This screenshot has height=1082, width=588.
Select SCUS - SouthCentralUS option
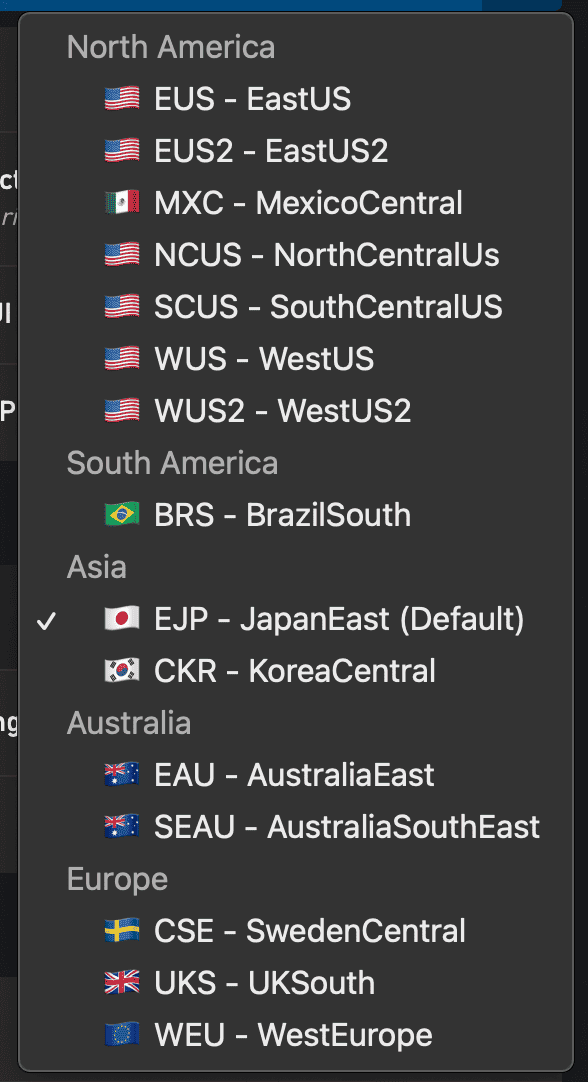pos(296,306)
